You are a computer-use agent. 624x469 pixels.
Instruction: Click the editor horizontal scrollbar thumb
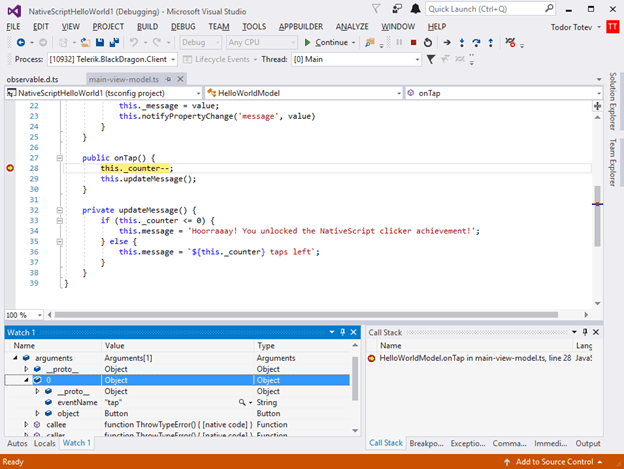coord(306,315)
